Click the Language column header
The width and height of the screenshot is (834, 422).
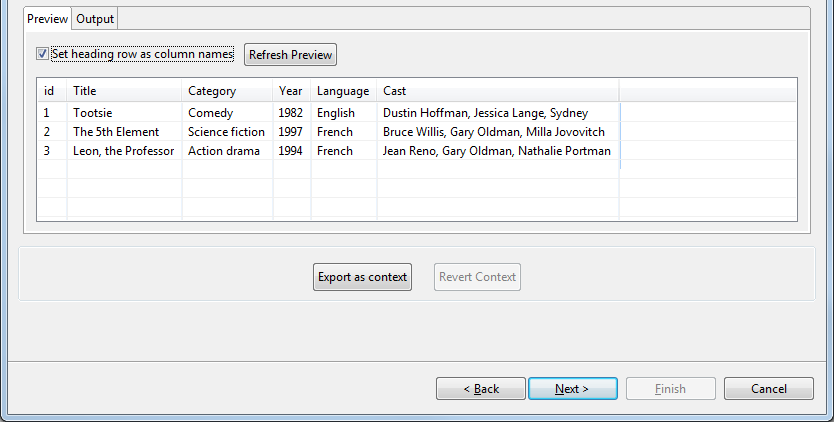click(343, 91)
